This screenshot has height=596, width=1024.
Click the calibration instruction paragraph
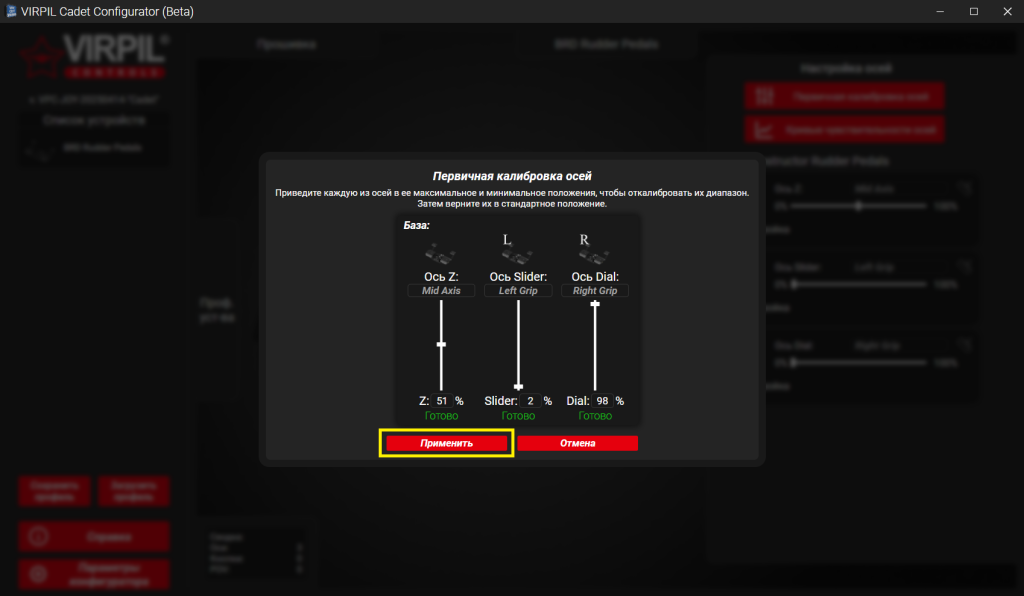click(x=512, y=198)
